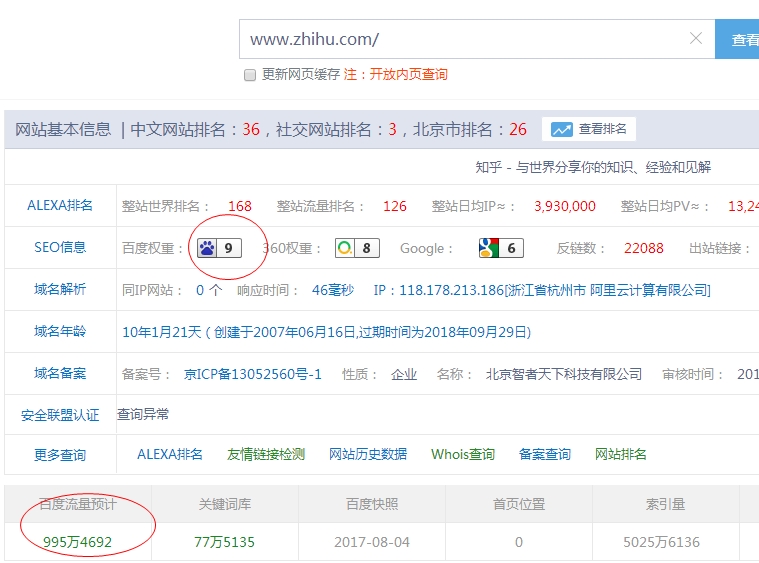The width and height of the screenshot is (759, 563).
Task: Open the 域名备案 row label link
Action: pyautogui.click(x=60, y=373)
